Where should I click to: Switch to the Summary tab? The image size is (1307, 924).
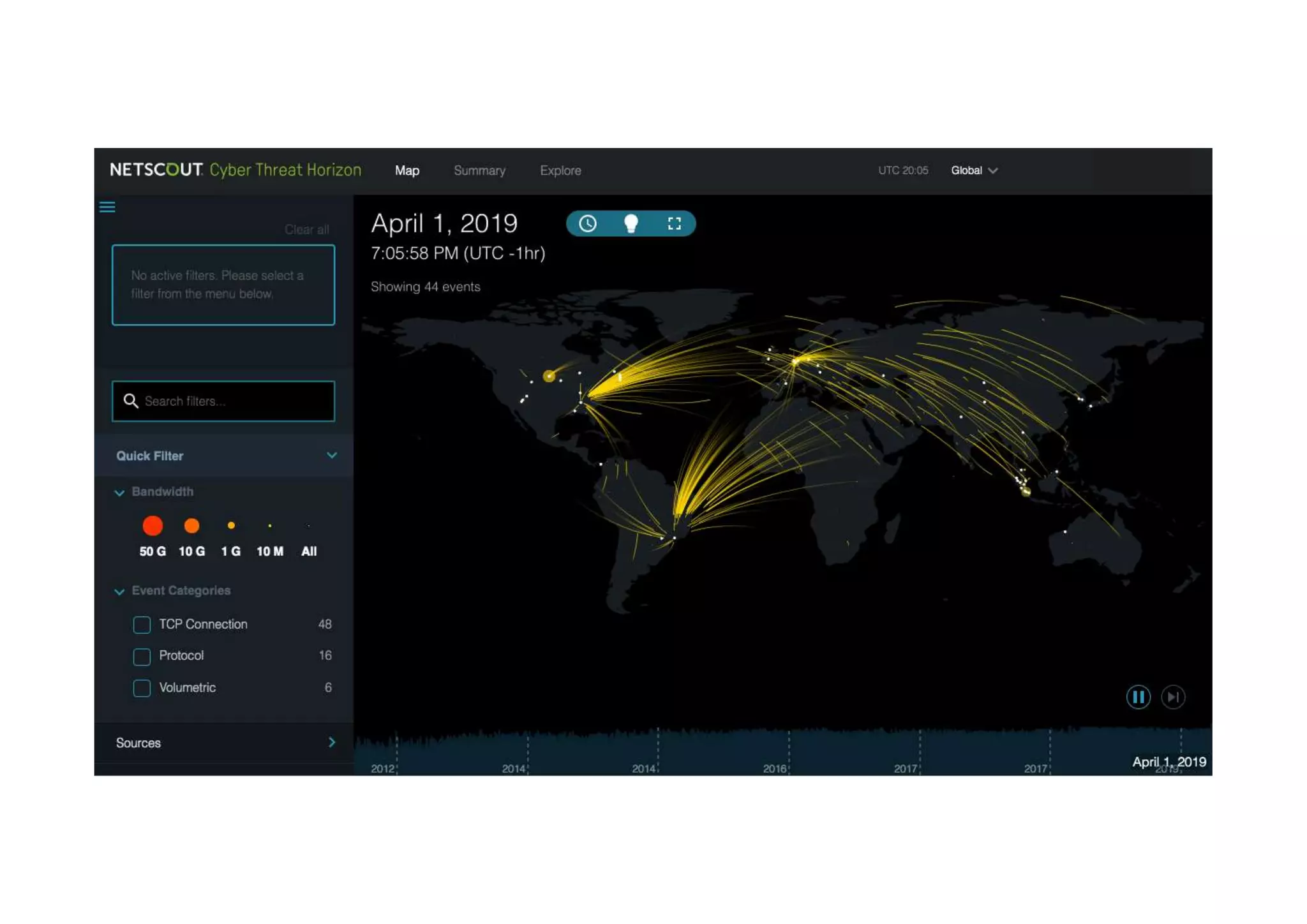click(479, 170)
